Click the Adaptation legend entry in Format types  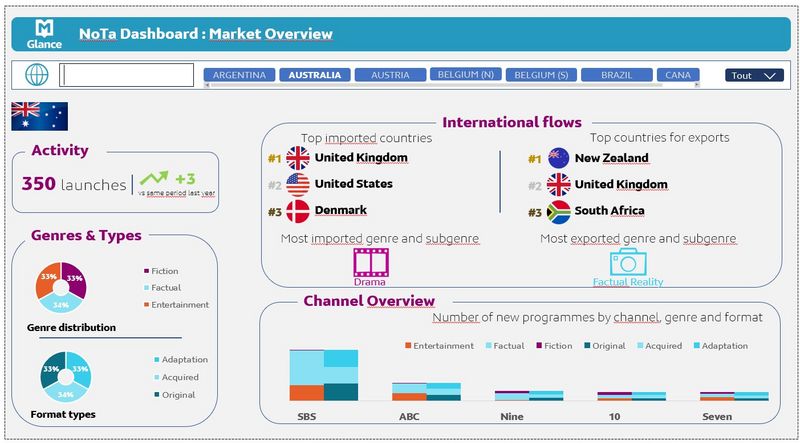181,360
